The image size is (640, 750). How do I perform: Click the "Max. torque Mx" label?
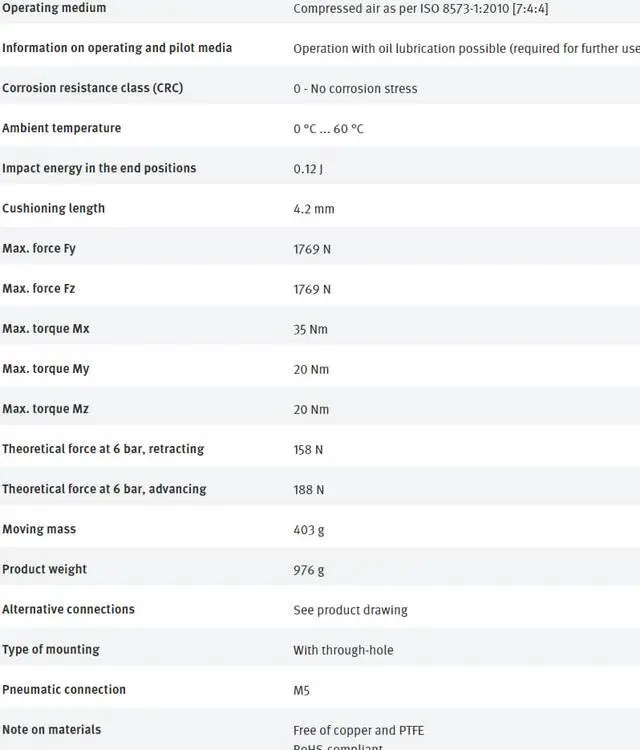point(46,328)
